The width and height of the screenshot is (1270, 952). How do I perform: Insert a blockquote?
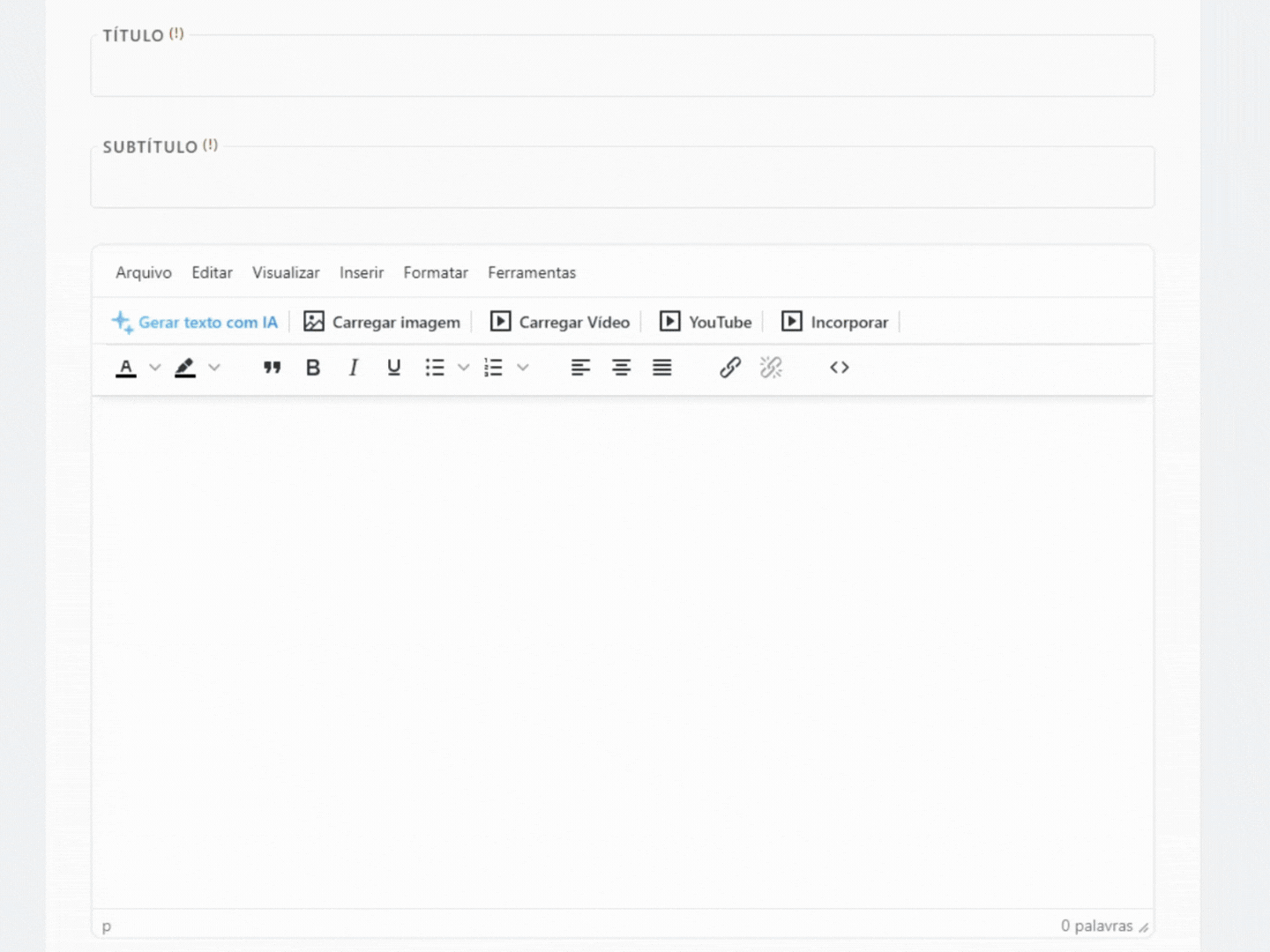pos(273,368)
